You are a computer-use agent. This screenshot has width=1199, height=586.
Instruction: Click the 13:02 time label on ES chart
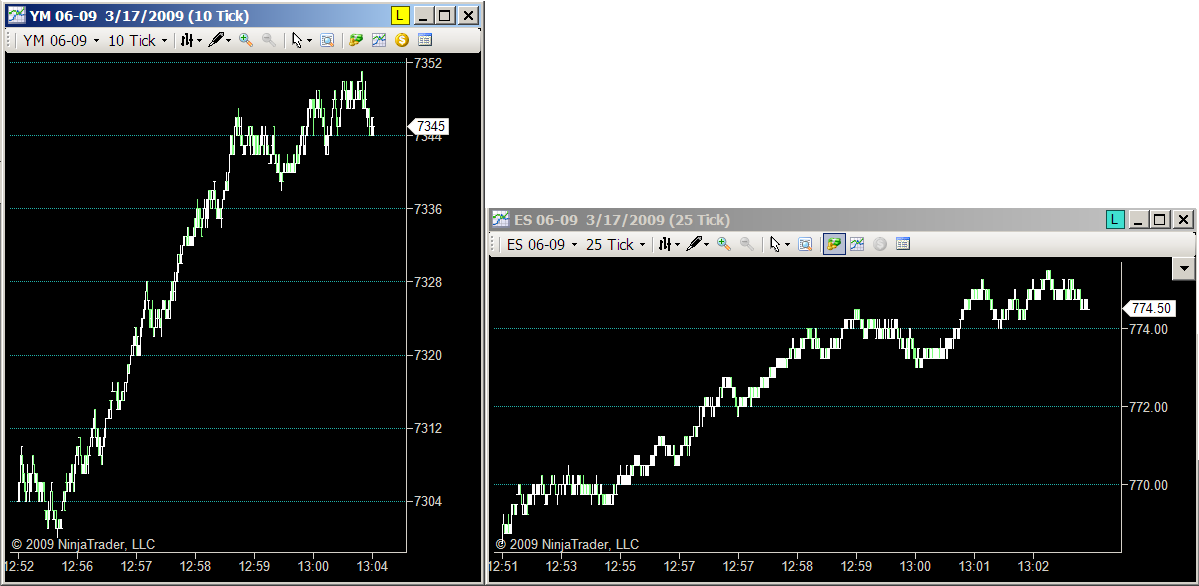tap(1033, 567)
